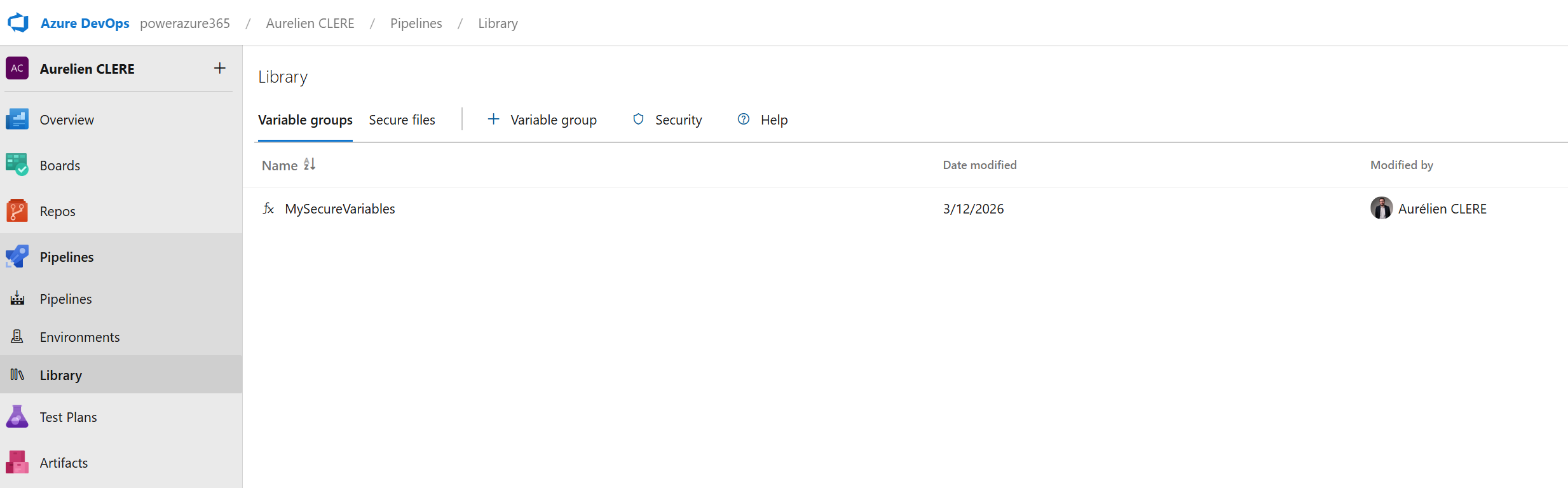Switch to the Secure files tab
The image size is (1568, 488).
coord(402,120)
